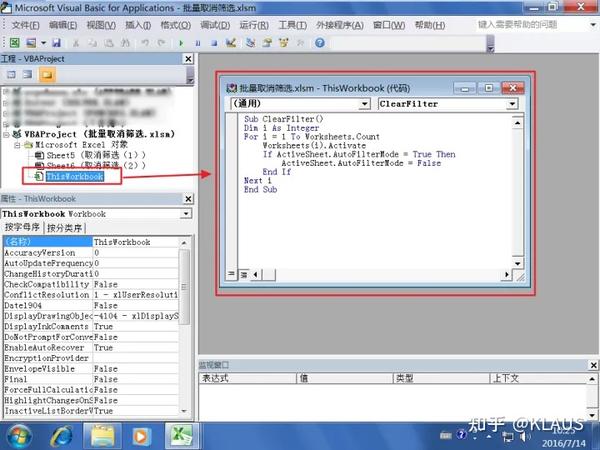Click the Find binoculars toolbar icon
This screenshot has width=600, height=450.
point(126,42)
